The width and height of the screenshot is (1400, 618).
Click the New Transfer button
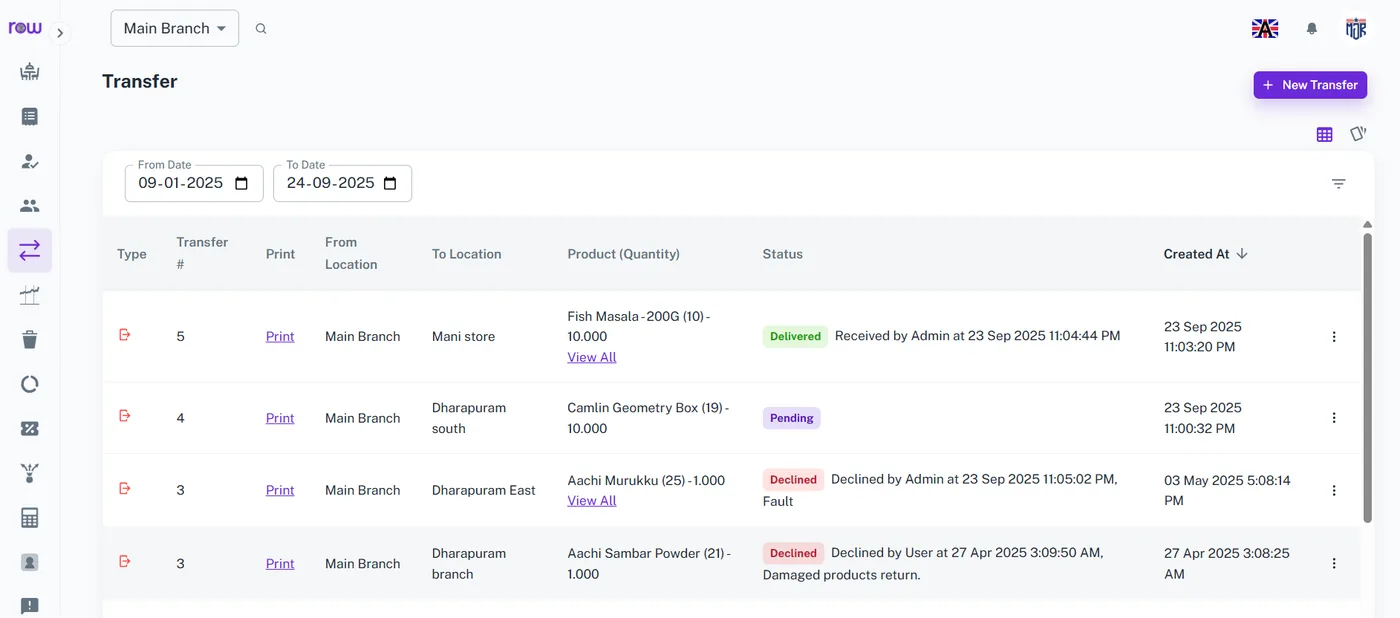[x=1310, y=85]
